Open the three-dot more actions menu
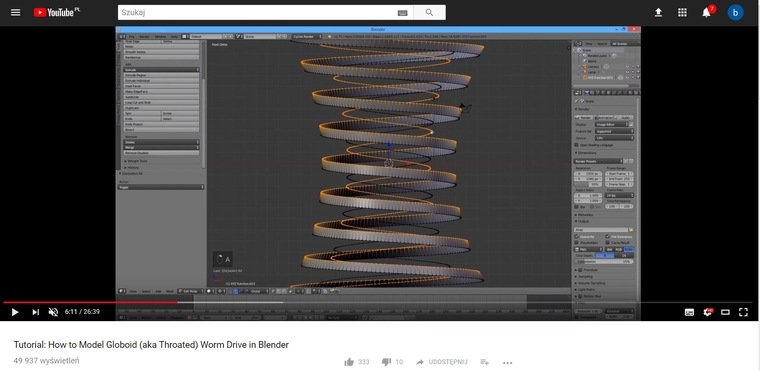760x371 pixels. point(507,362)
